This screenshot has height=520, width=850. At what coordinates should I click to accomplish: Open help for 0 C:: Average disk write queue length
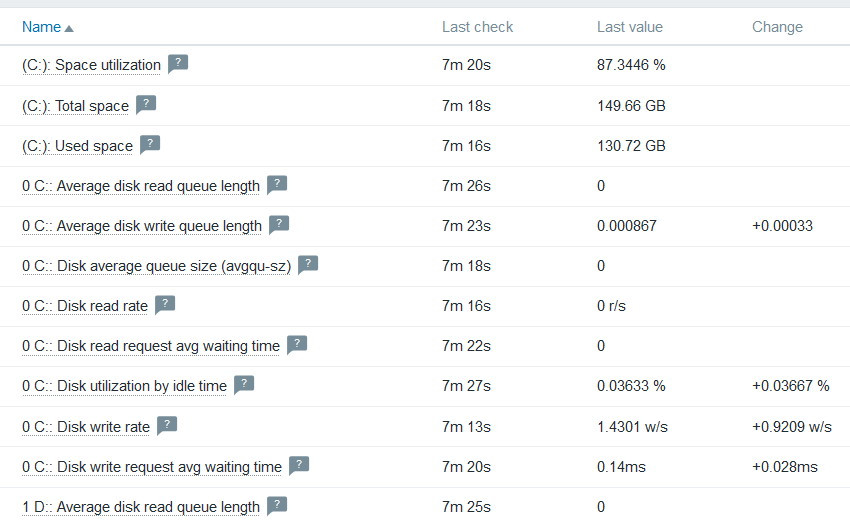279,224
